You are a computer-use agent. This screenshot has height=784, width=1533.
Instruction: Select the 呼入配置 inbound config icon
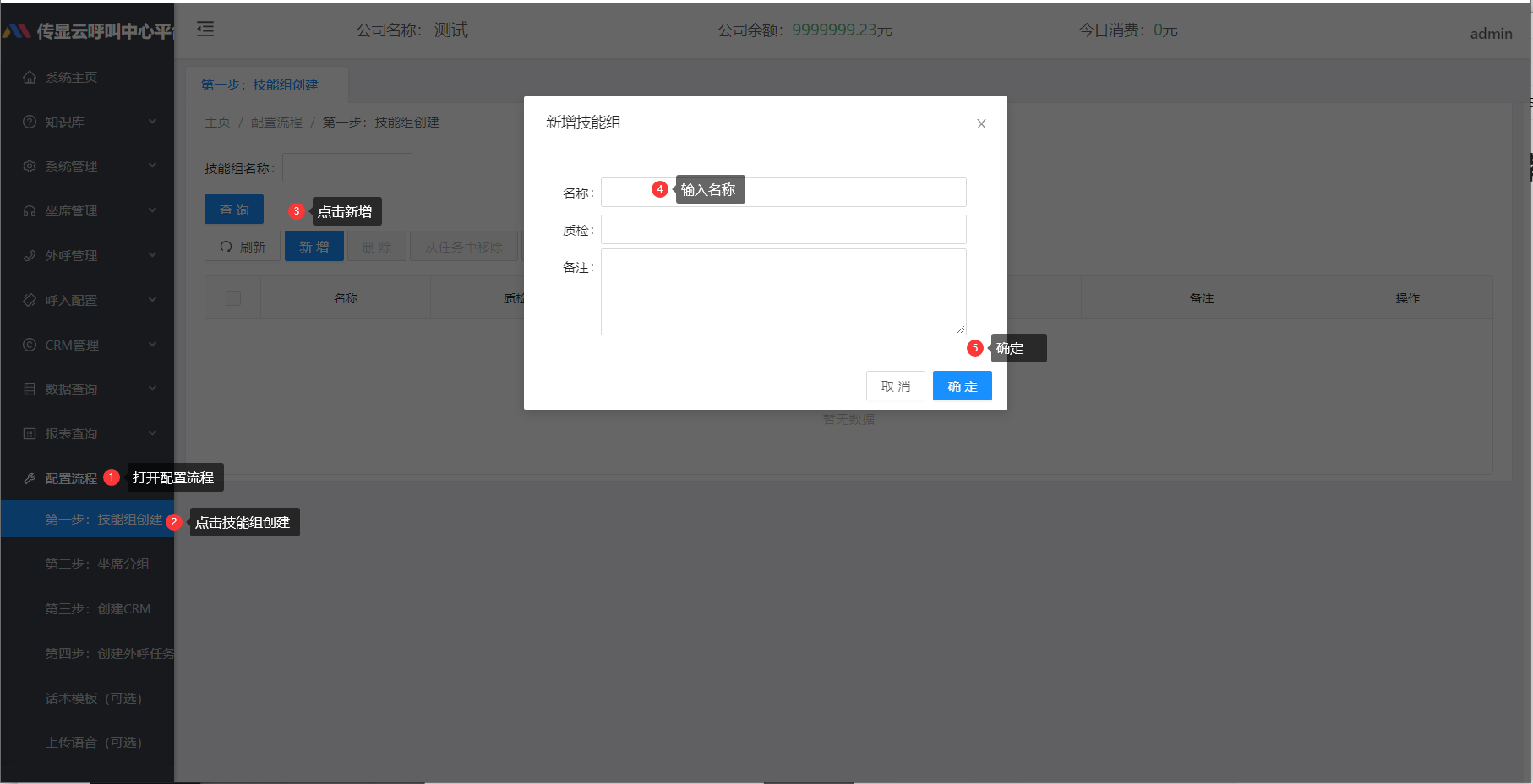pos(29,300)
